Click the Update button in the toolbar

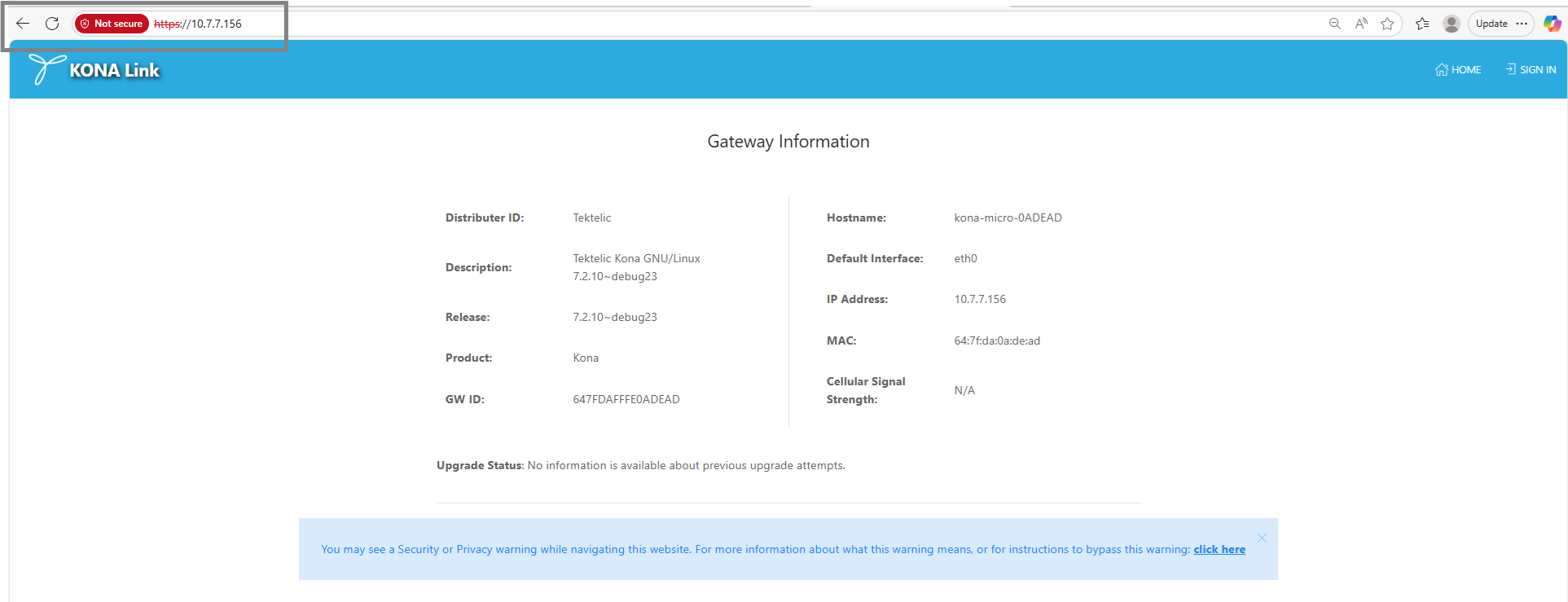[x=1491, y=24]
